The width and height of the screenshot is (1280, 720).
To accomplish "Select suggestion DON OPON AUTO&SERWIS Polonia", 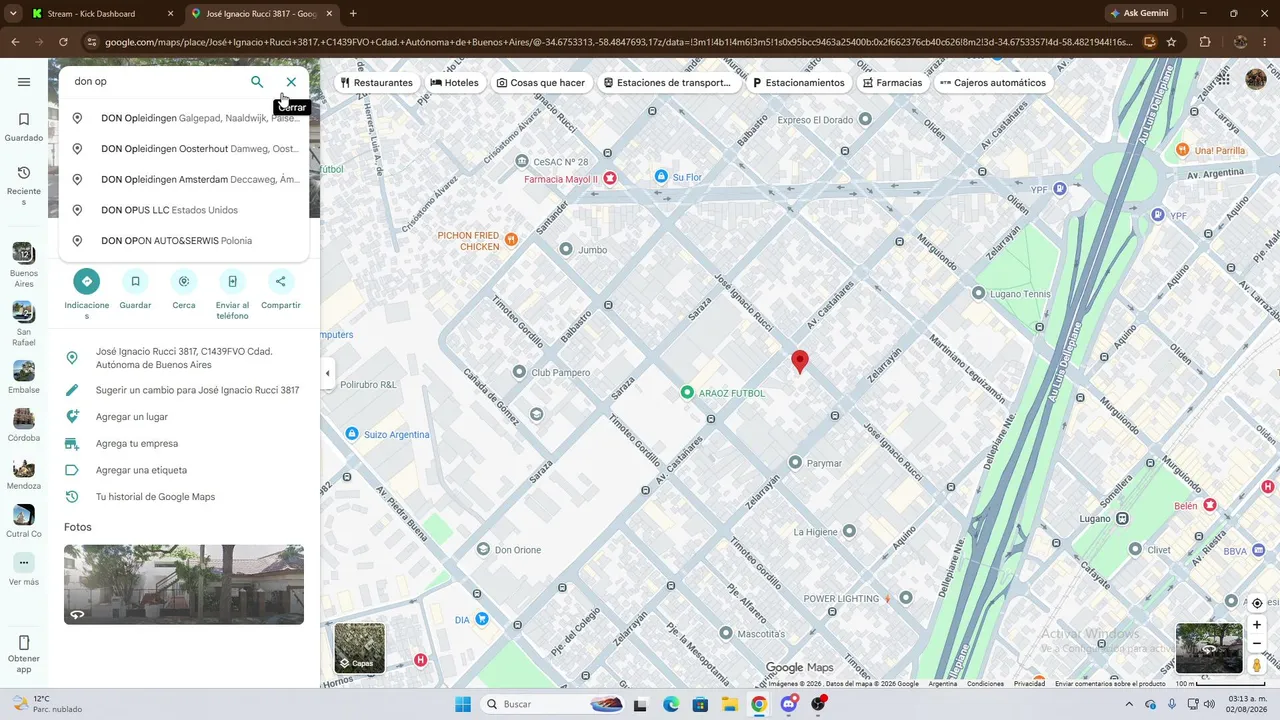I will (x=184, y=241).
